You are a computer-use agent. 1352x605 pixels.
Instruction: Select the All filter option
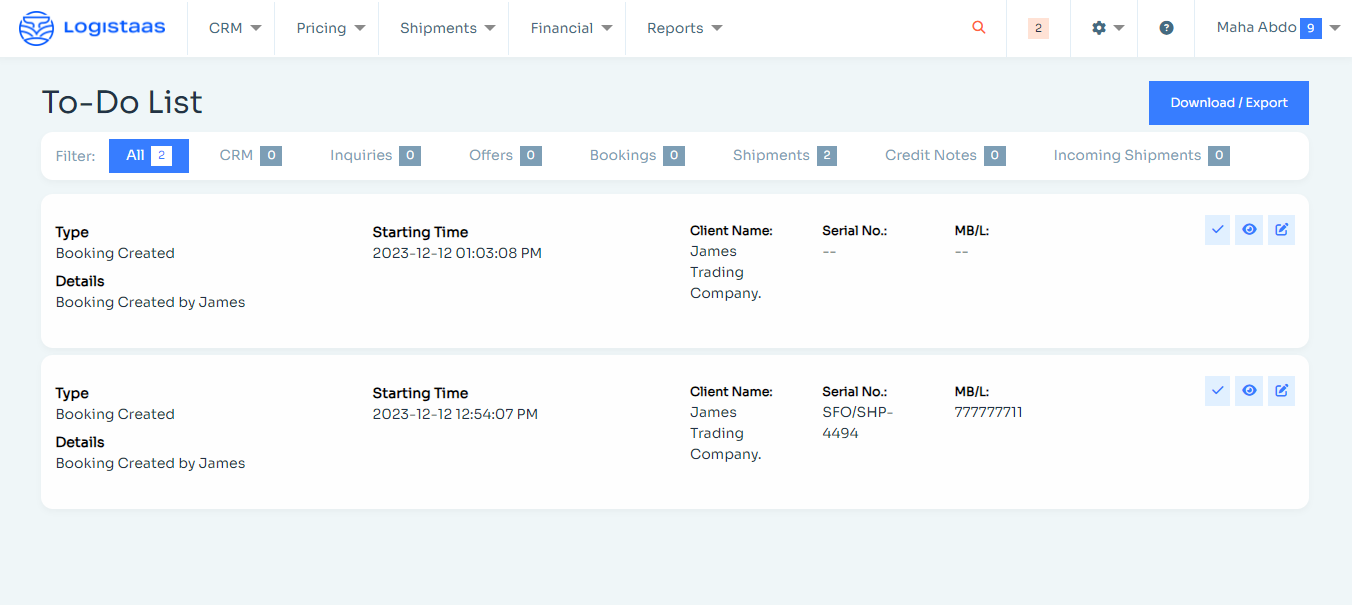tap(148, 155)
